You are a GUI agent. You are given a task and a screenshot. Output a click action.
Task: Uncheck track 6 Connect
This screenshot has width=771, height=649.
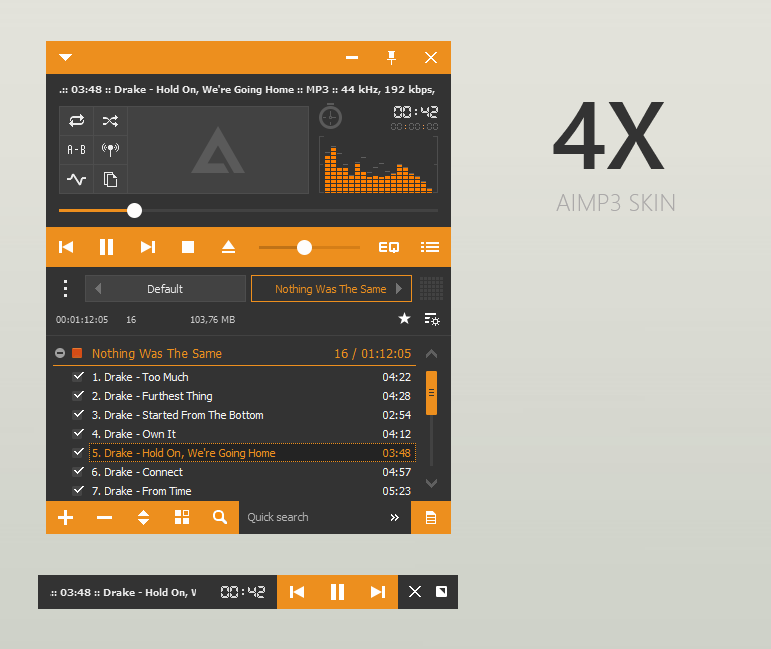click(x=78, y=472)
